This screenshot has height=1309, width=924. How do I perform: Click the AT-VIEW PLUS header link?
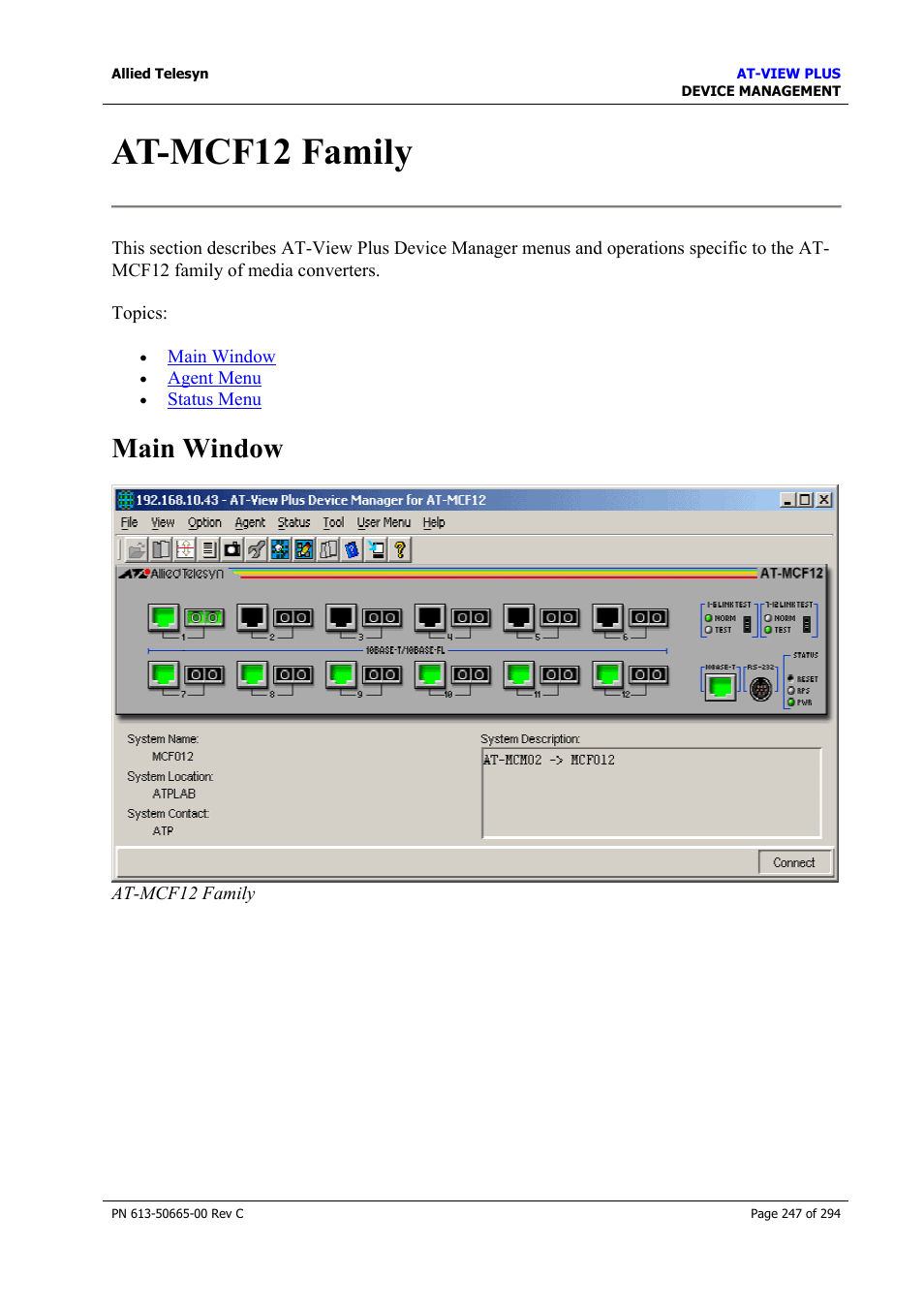tap(788, 74)
